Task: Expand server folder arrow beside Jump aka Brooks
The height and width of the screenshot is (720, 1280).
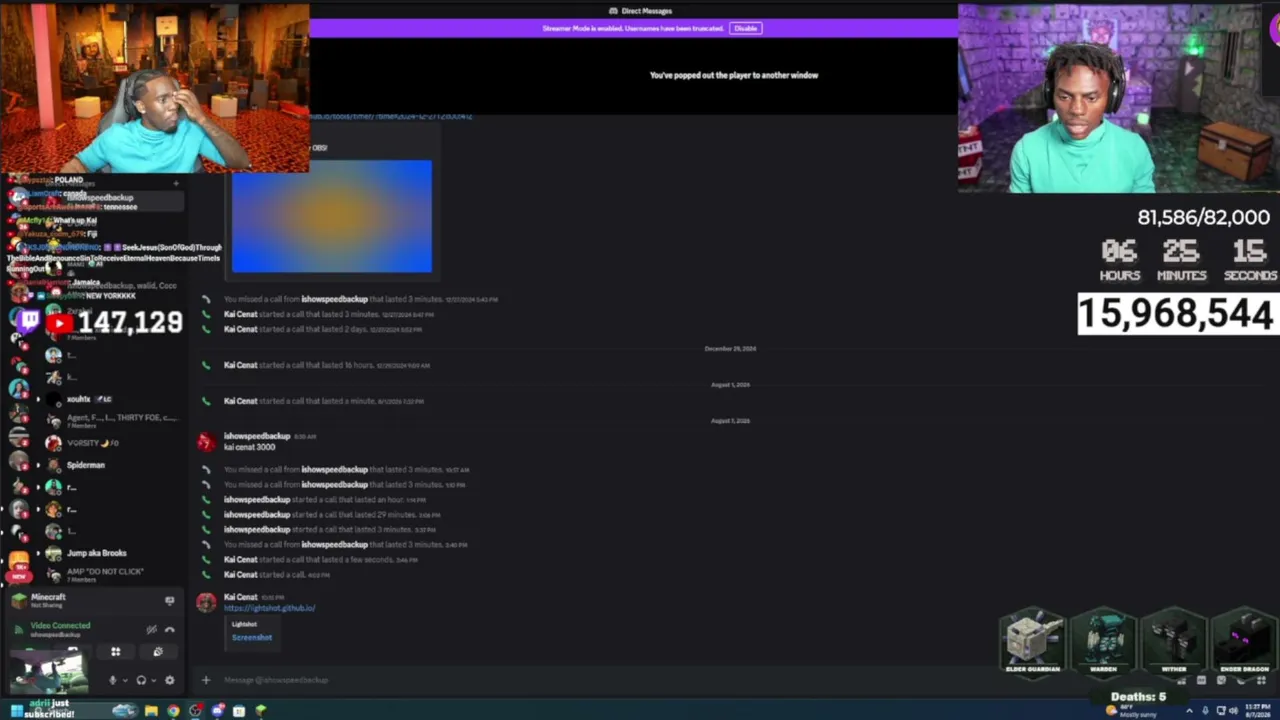Action: 39,553
